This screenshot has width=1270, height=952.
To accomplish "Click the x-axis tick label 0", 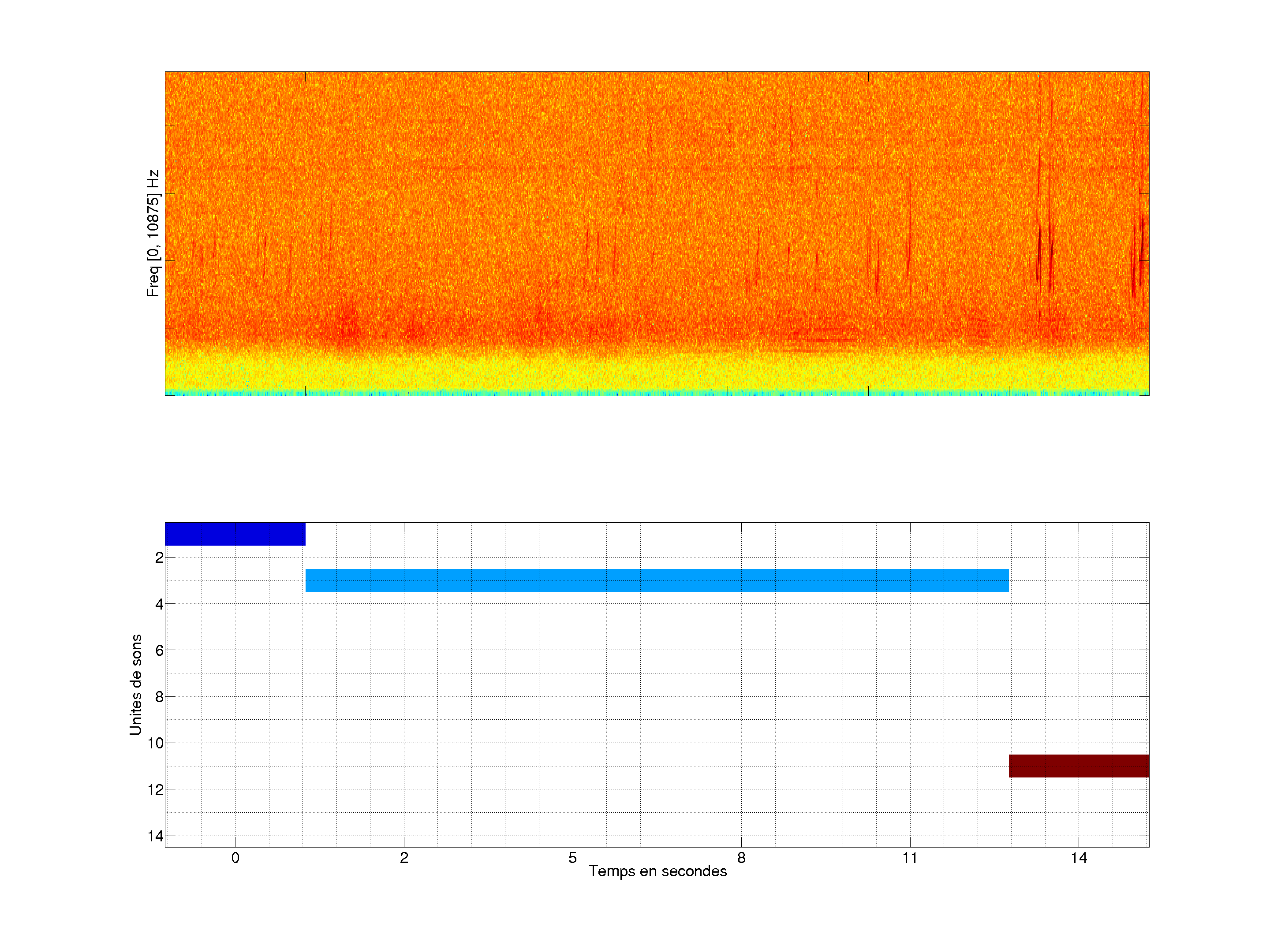I will coord(235,858).
